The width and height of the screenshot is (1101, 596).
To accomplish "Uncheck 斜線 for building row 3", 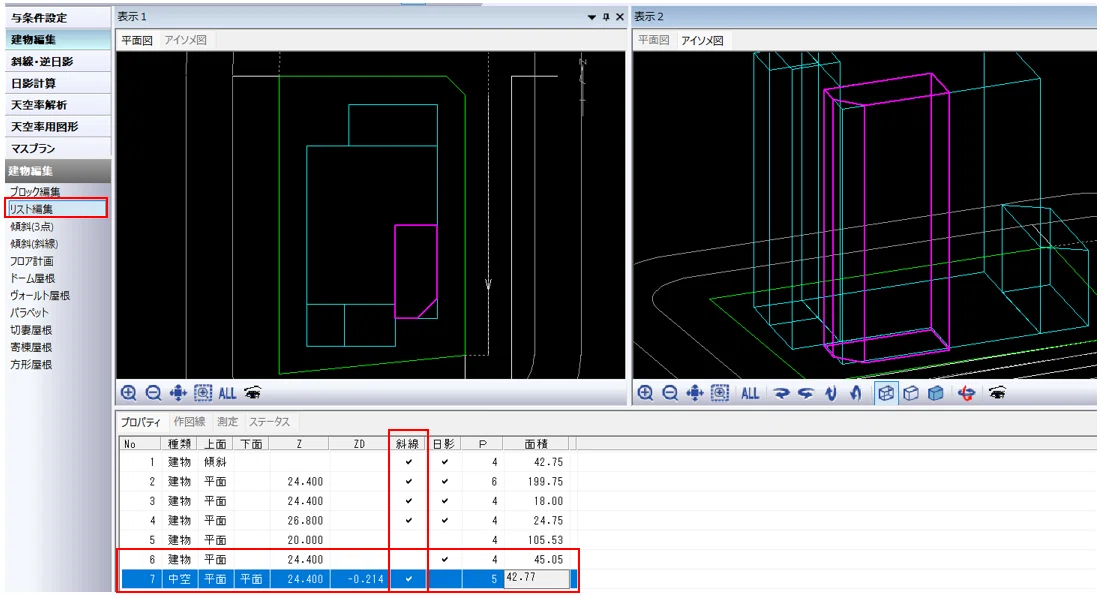I will (x=409, y=501).
